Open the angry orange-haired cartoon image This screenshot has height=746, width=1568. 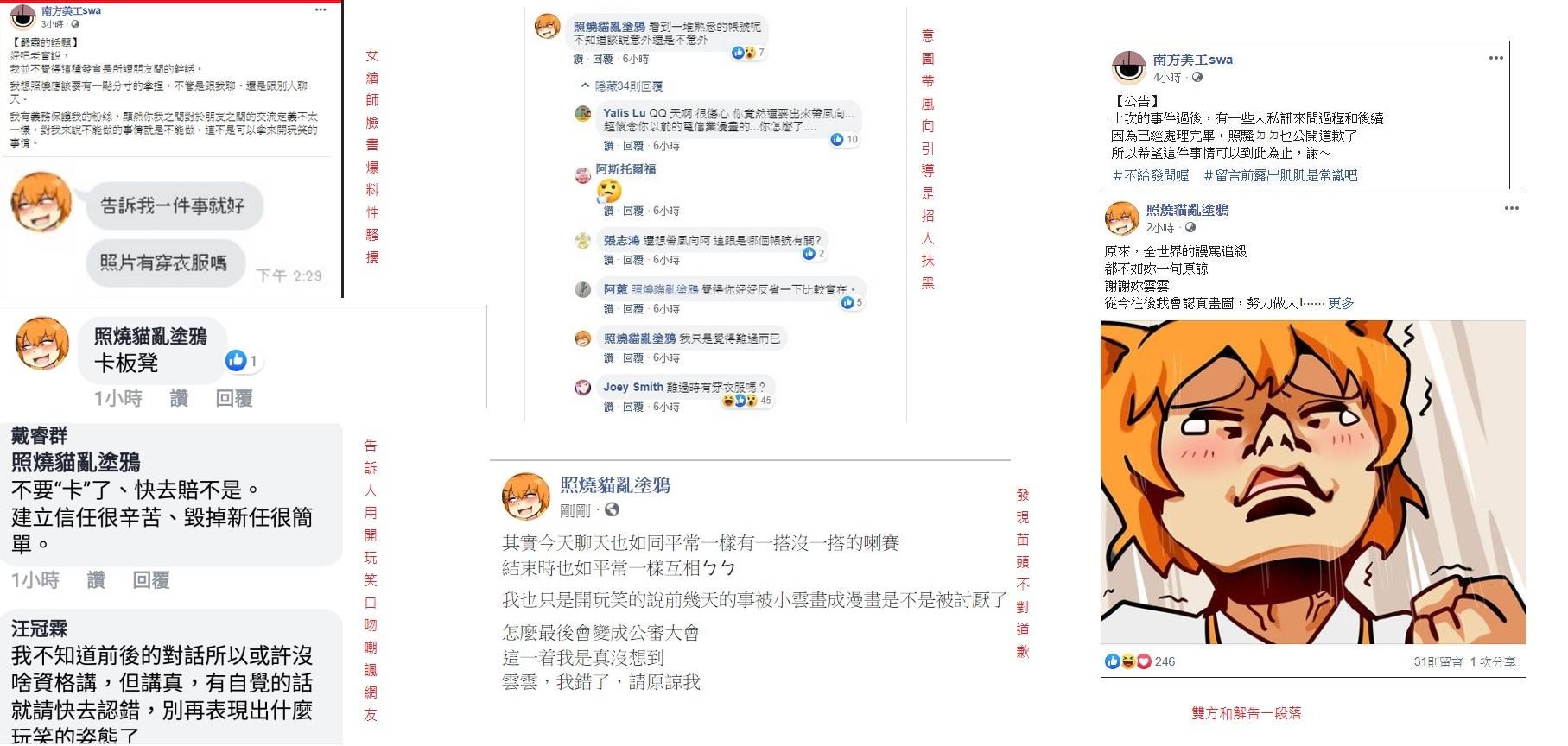(1312, 482)
